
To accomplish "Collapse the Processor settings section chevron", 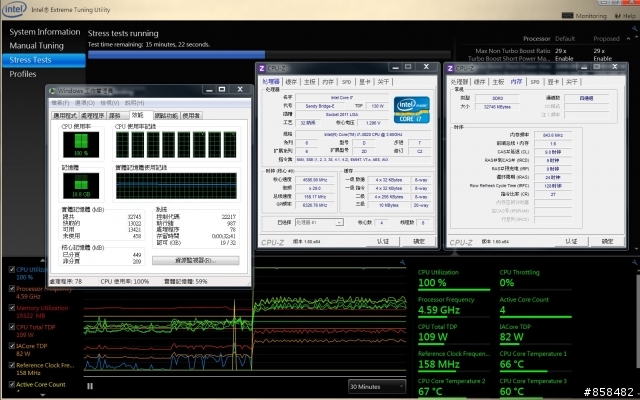I will coord(628,39).
